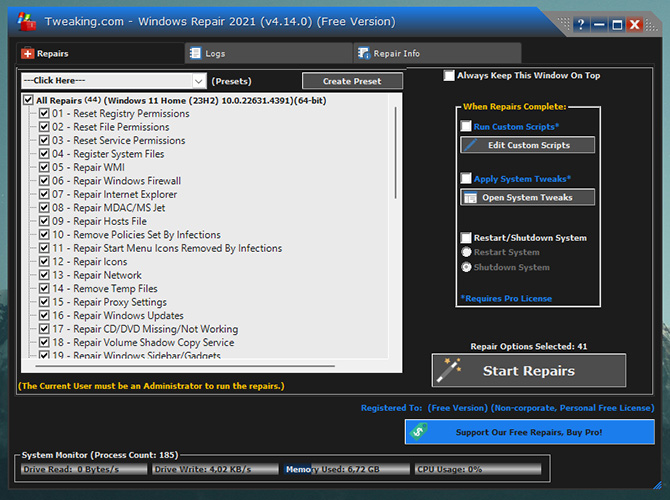
Task: Select row 12 - Repair Icons
Action: (x=90, y=262)
